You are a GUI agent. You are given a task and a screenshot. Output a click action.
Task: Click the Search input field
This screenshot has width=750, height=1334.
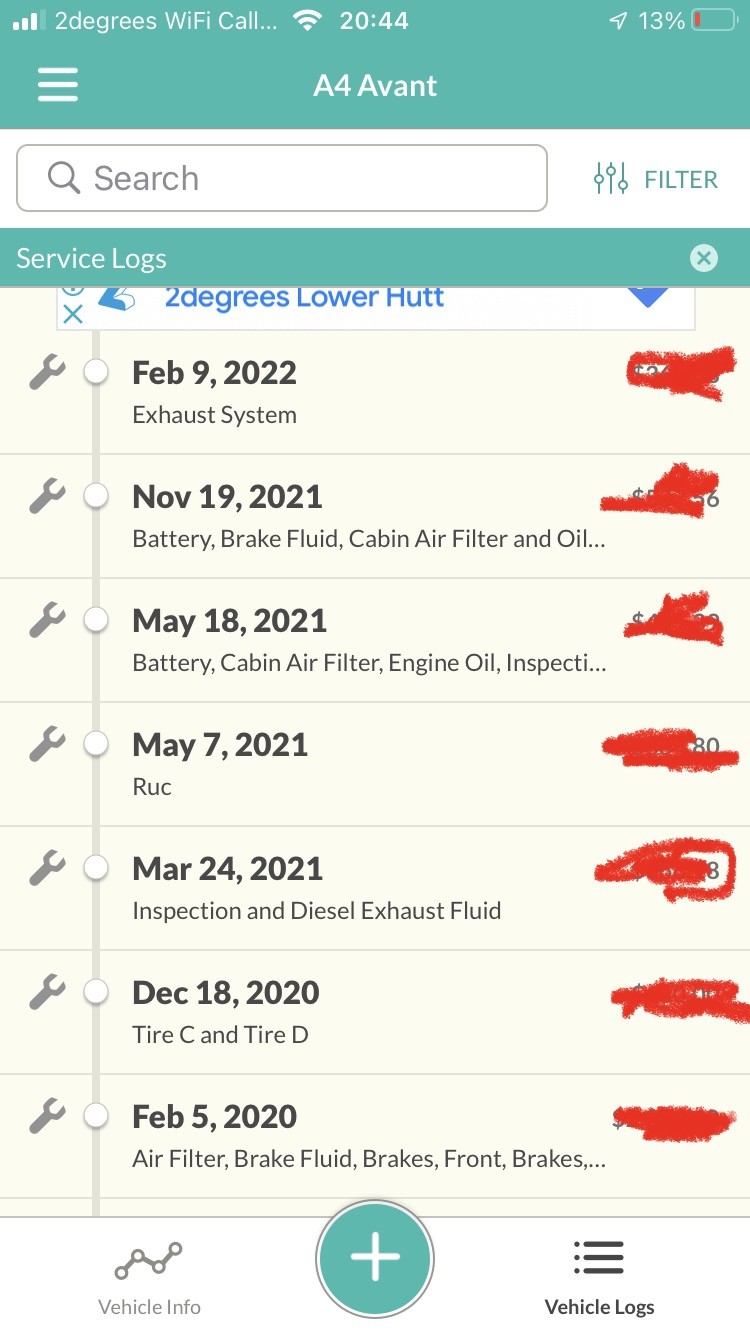point(282,179)
